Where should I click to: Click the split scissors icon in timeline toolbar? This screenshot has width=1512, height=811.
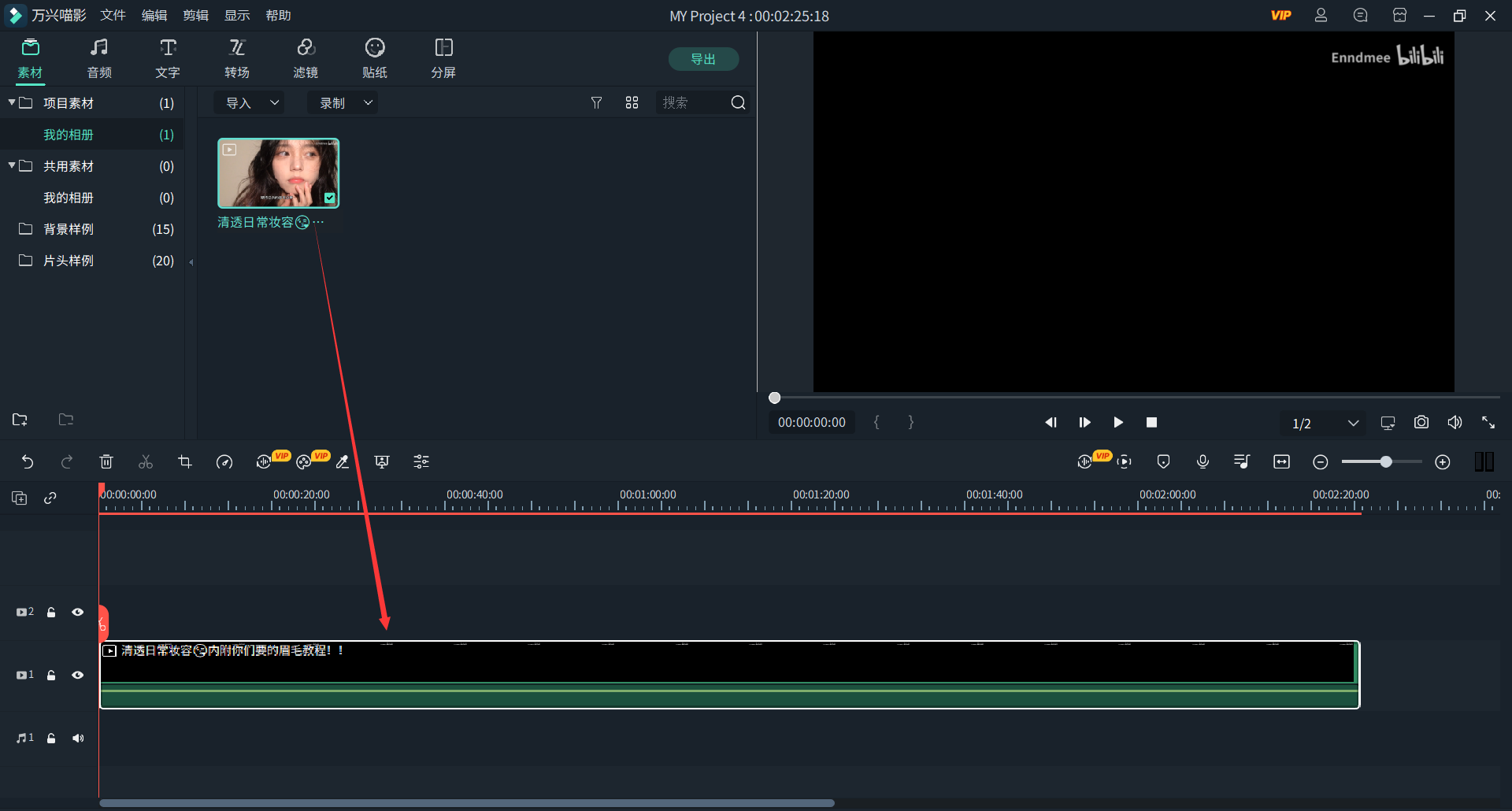pyautogui.click(x=146, y=462)
